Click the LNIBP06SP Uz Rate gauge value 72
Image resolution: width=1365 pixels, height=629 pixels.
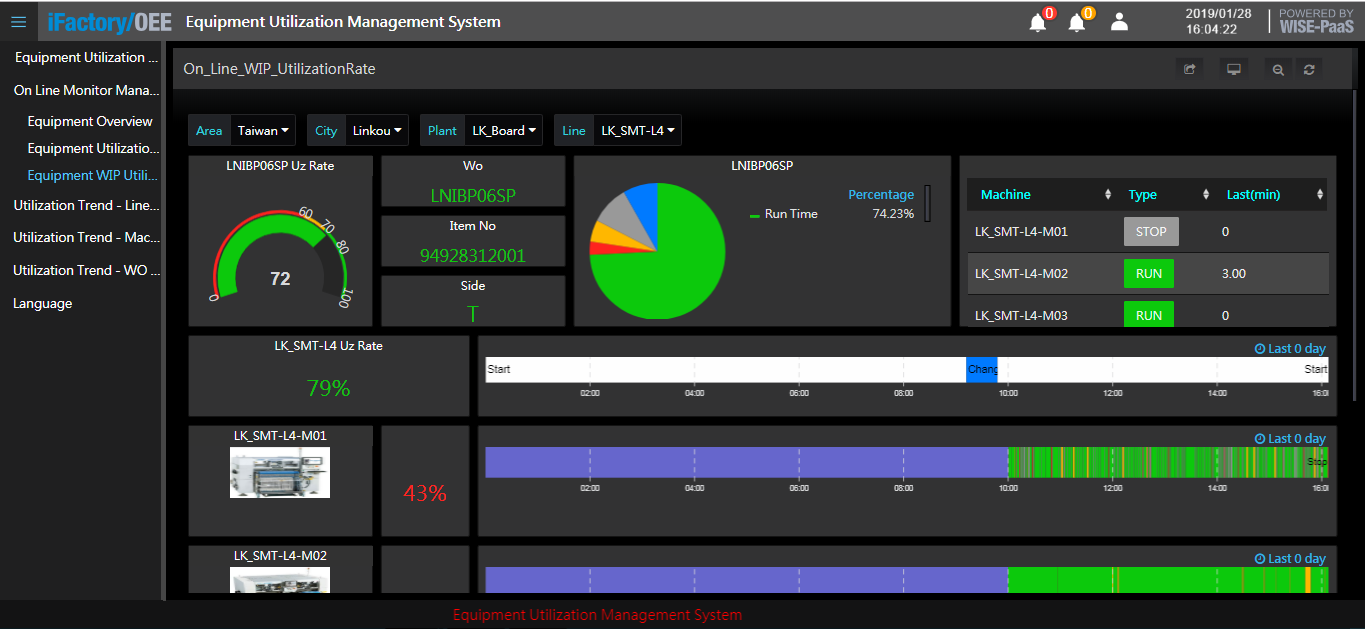click(x=280, y=279)
